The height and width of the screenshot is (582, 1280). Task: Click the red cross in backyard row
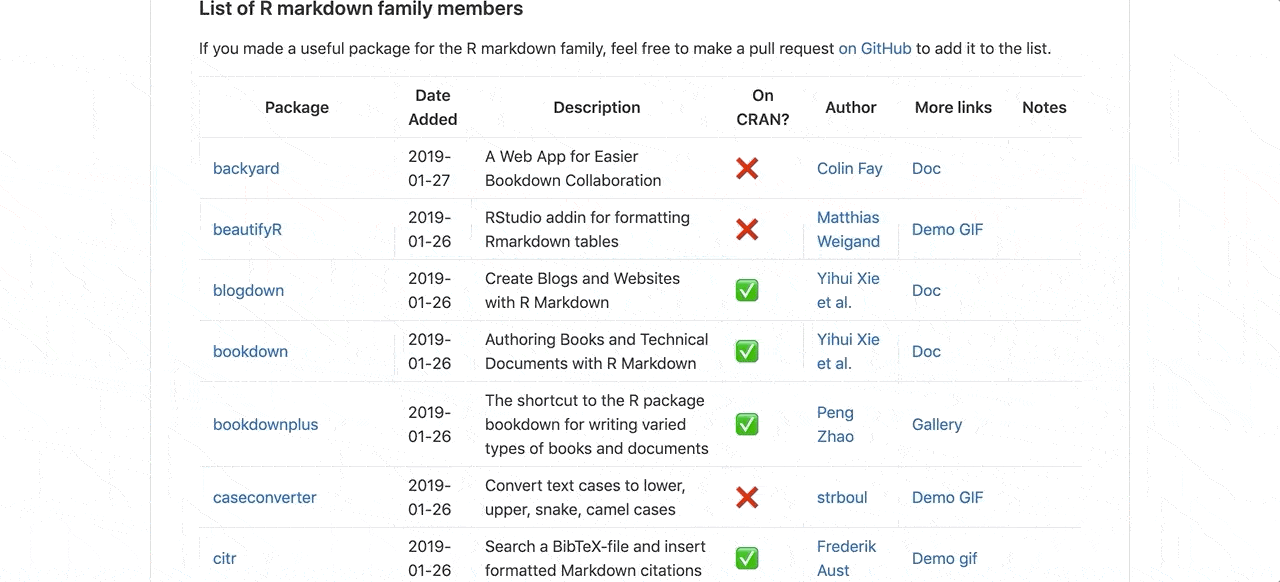[x=747, y=169]
